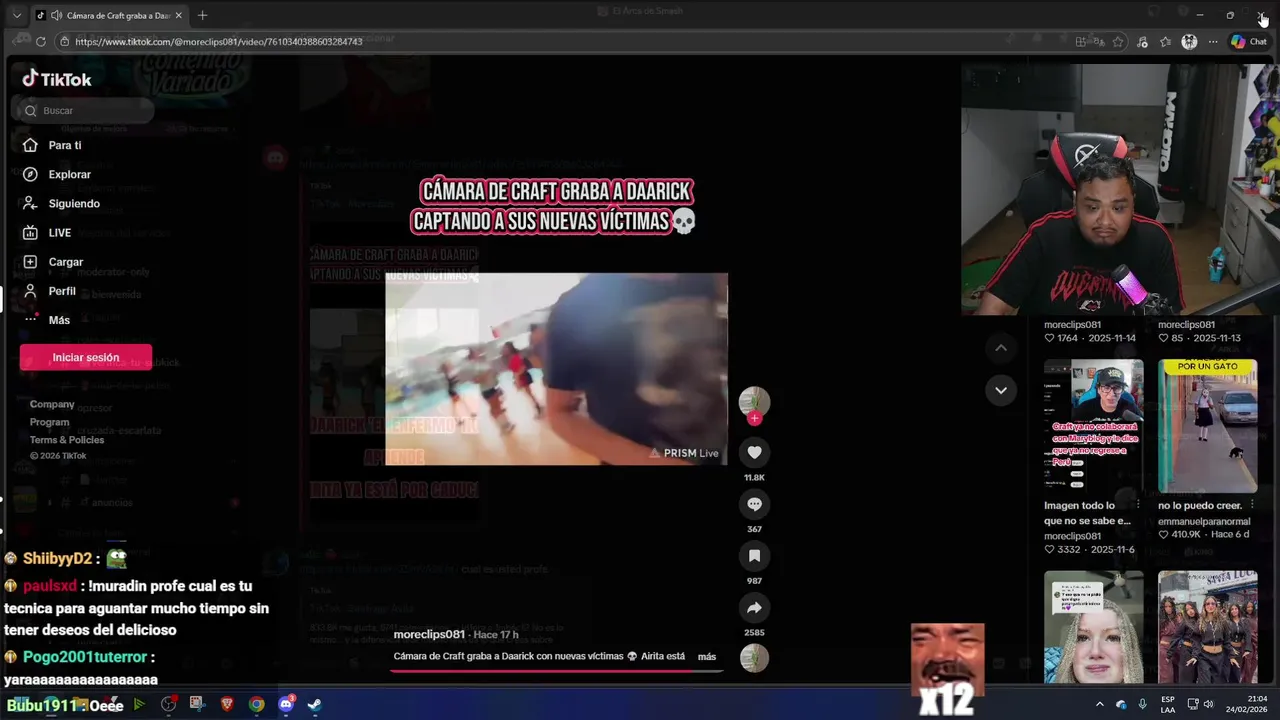This screenshot has width=1280, height=720.
Task: Open the POR UN GATO thumbnail
Action: tap(1207, 426)
